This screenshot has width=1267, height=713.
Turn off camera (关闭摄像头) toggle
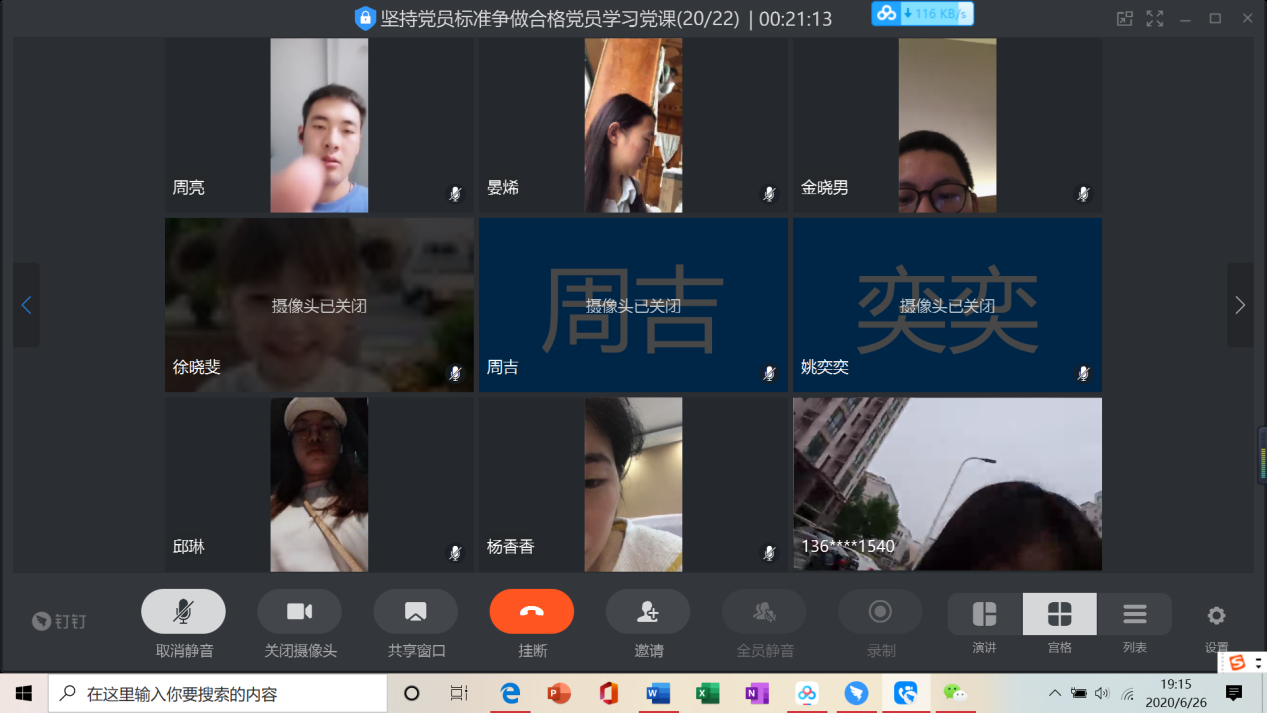pyautogui.click(x=299, y=612)
